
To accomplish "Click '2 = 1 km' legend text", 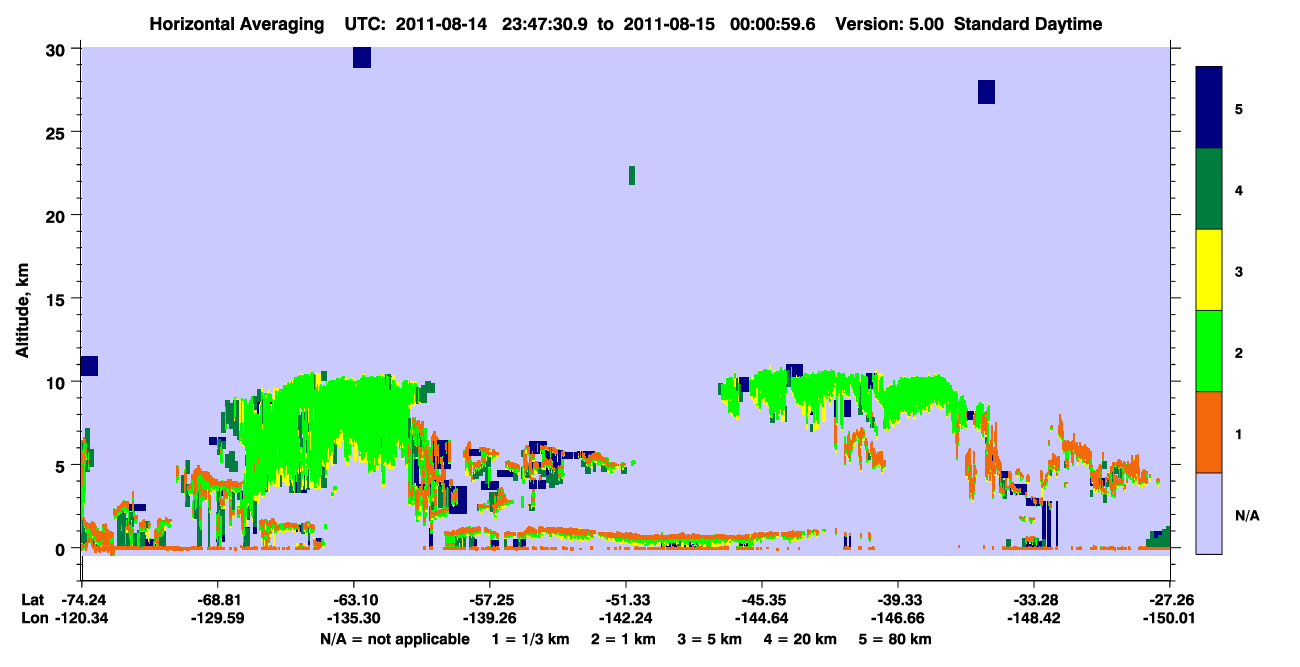I will 625,638.
